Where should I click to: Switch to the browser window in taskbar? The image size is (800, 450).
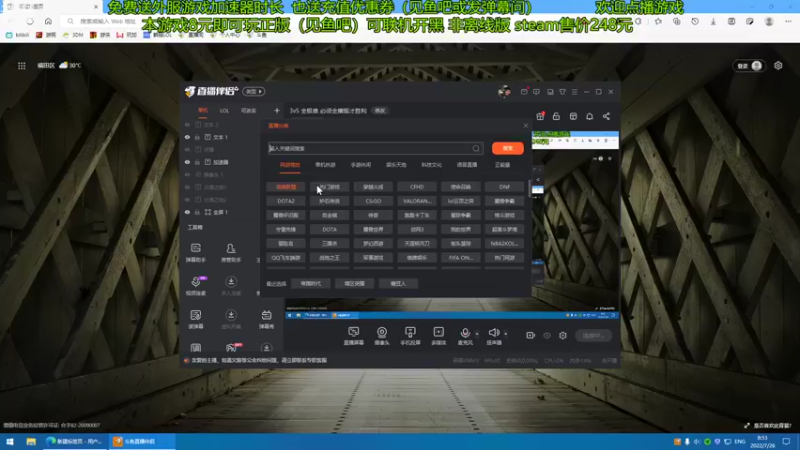point(75,441)
